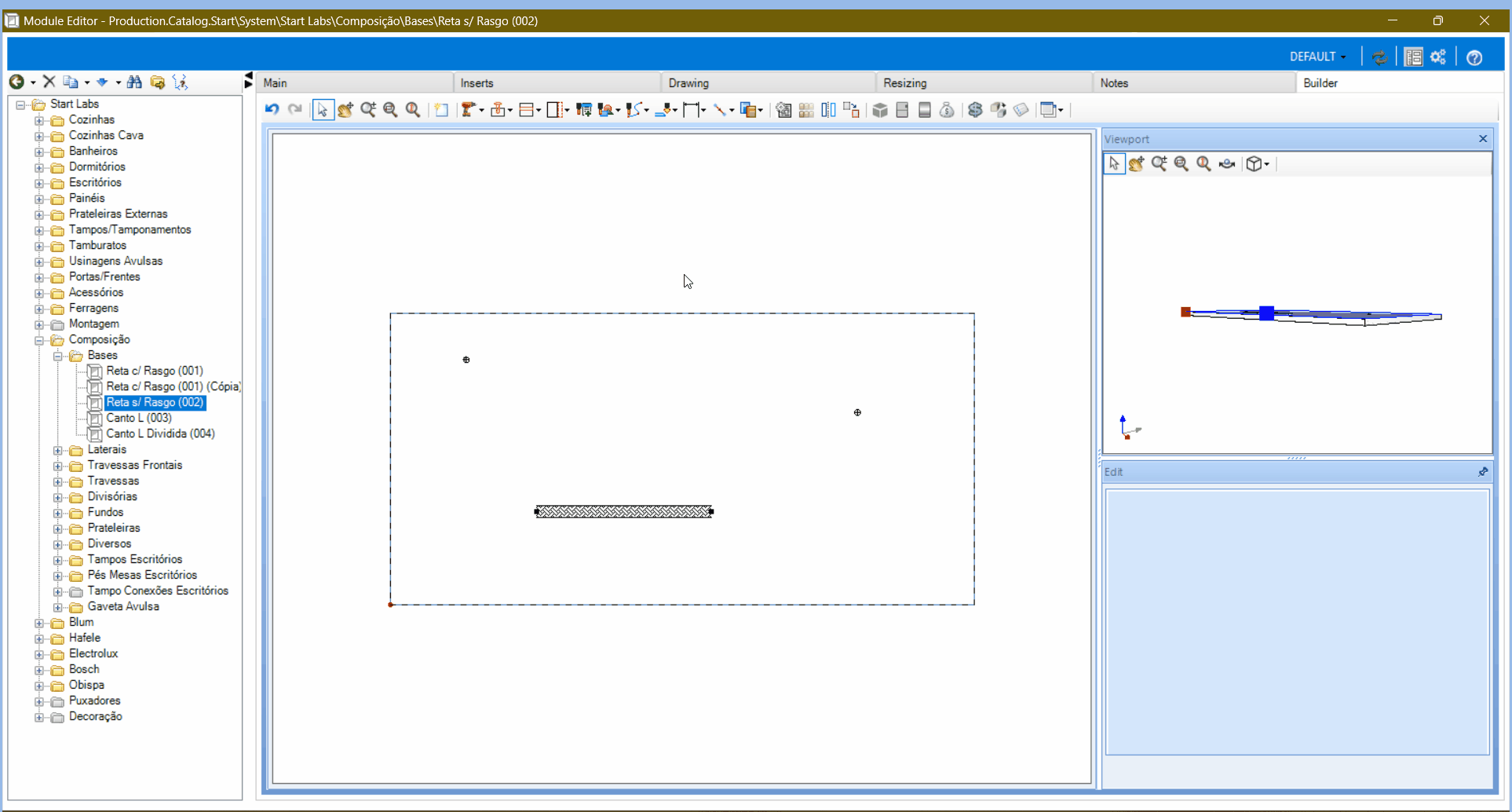Click the folder with arrow icon in catalog toolbar

(157, 82)
